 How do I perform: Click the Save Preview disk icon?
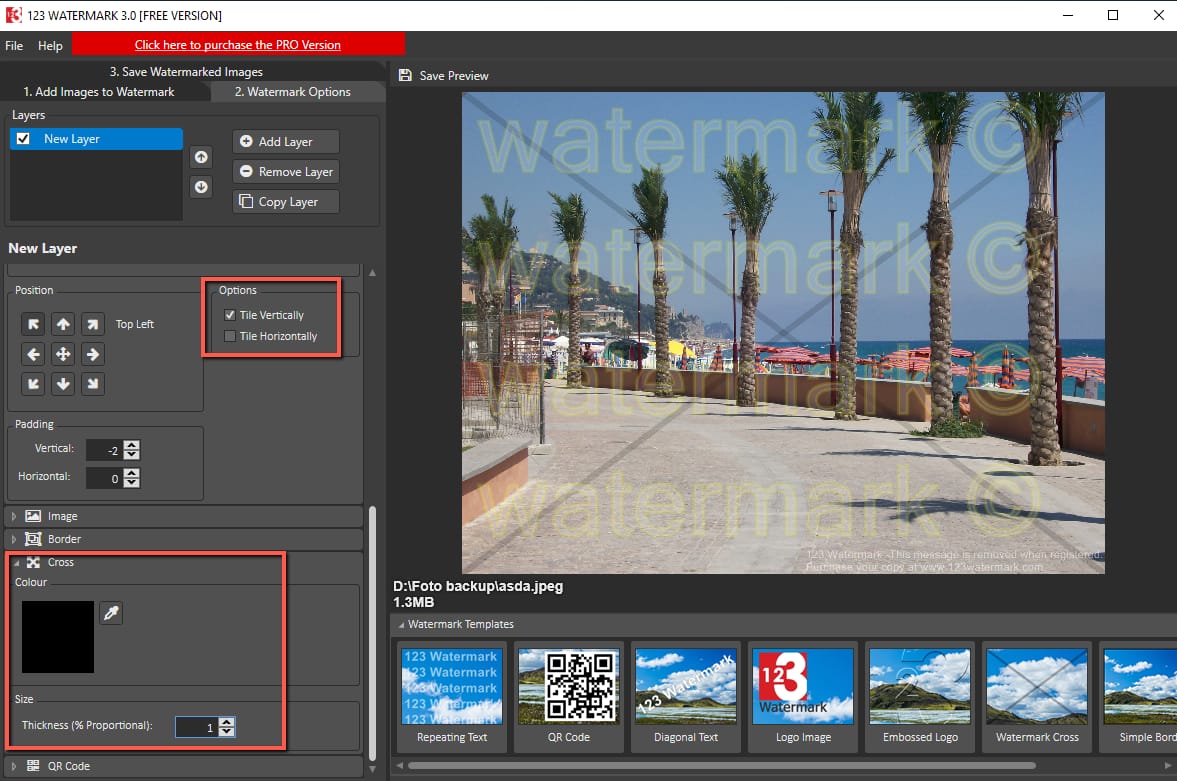click(405, 76)
